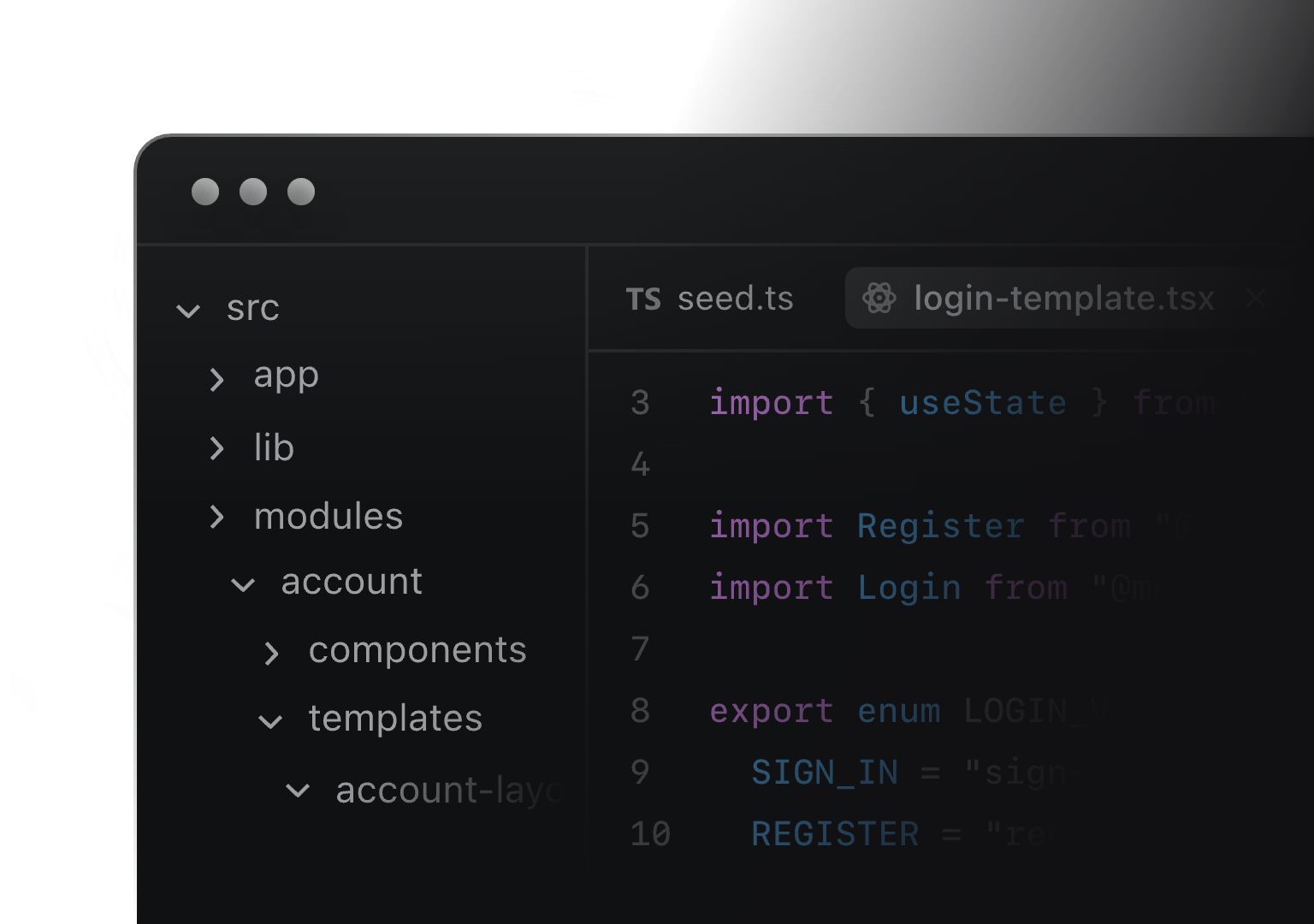Collapse the templates folder chevron
Image resolution: width=1314 pixels, height=924 pixels.
tap(270, 722)
